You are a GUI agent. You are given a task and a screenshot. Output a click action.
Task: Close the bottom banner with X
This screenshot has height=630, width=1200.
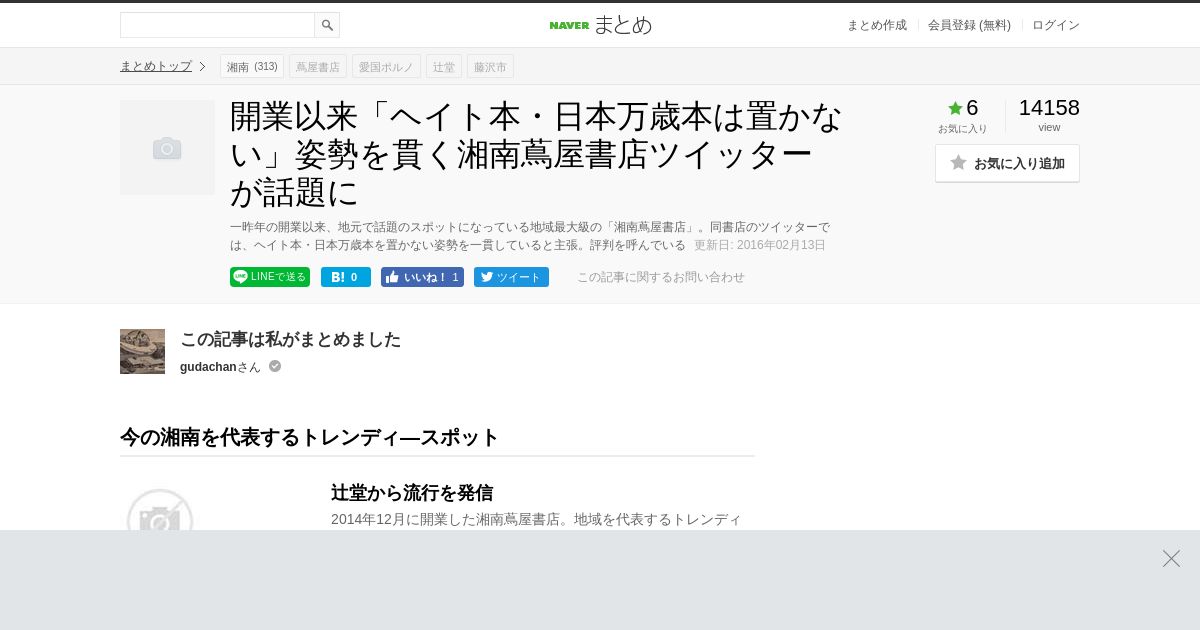point(1171,558)
